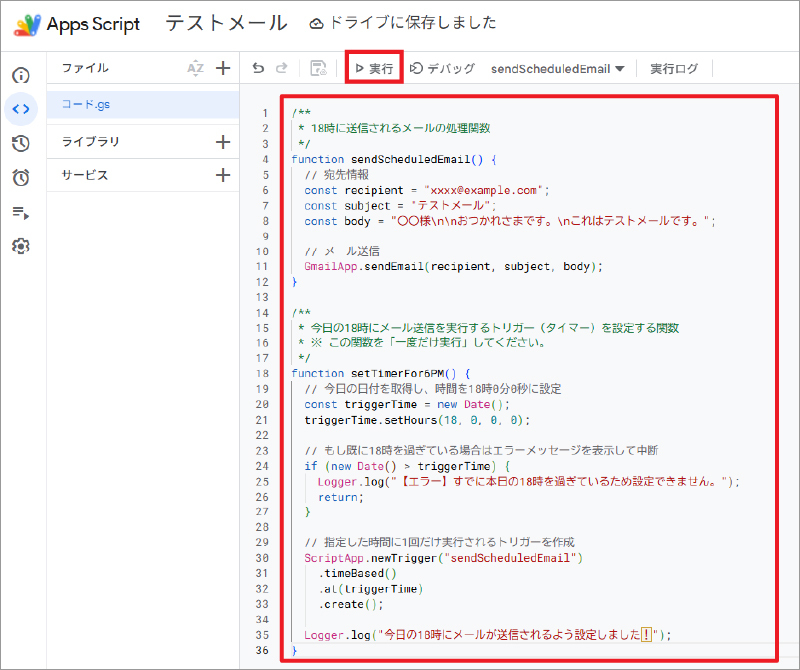Open project history from the sidebar
The image size is (800, 670).
coord(20,143)
